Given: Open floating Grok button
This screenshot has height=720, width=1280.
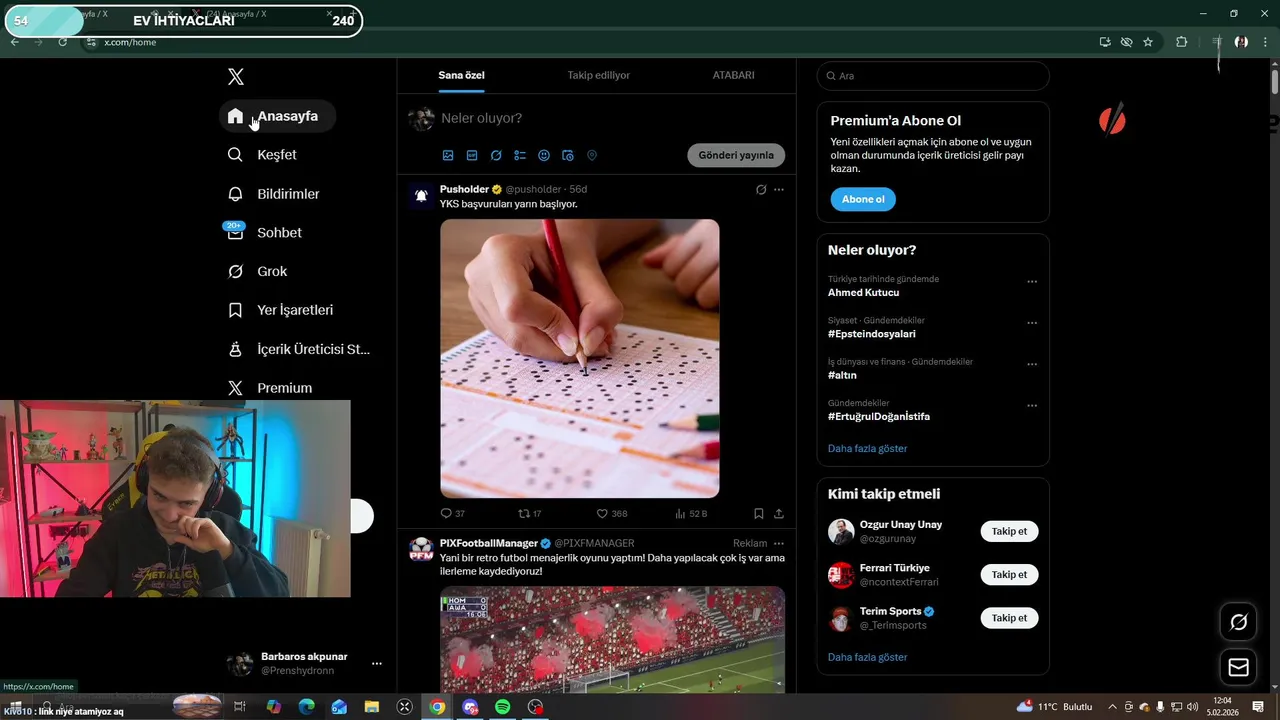Looking at the screenshot, I should [x=1239, y=622].
